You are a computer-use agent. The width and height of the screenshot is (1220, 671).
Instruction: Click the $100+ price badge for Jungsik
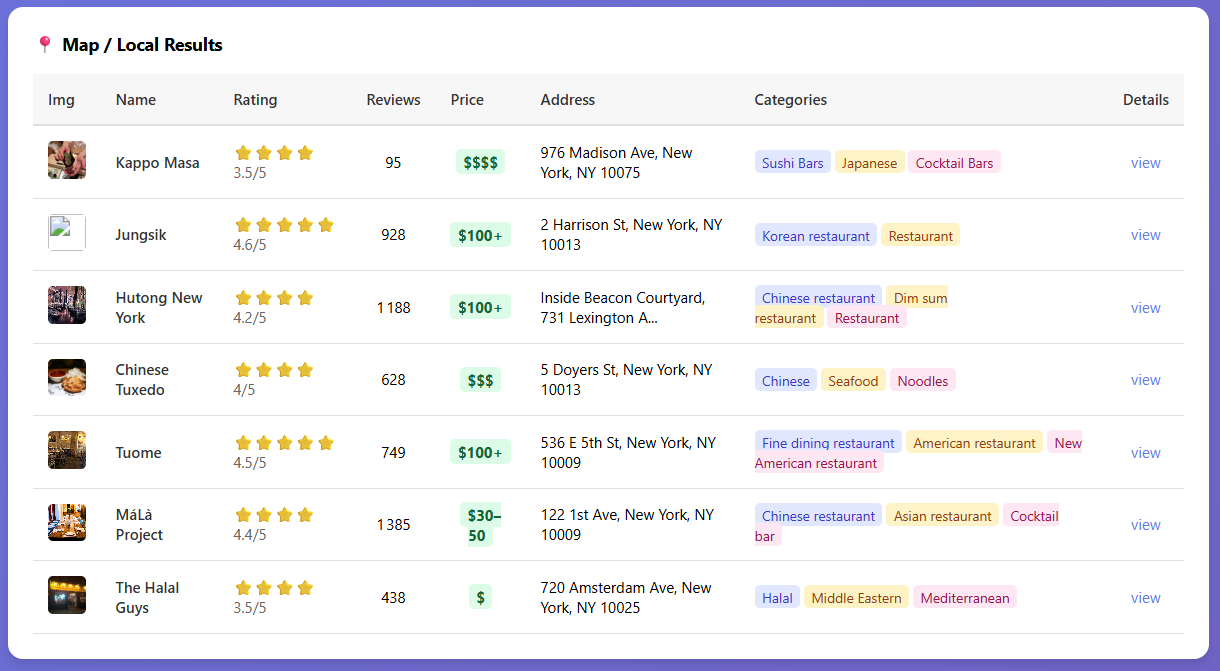[x=480, y=234]
